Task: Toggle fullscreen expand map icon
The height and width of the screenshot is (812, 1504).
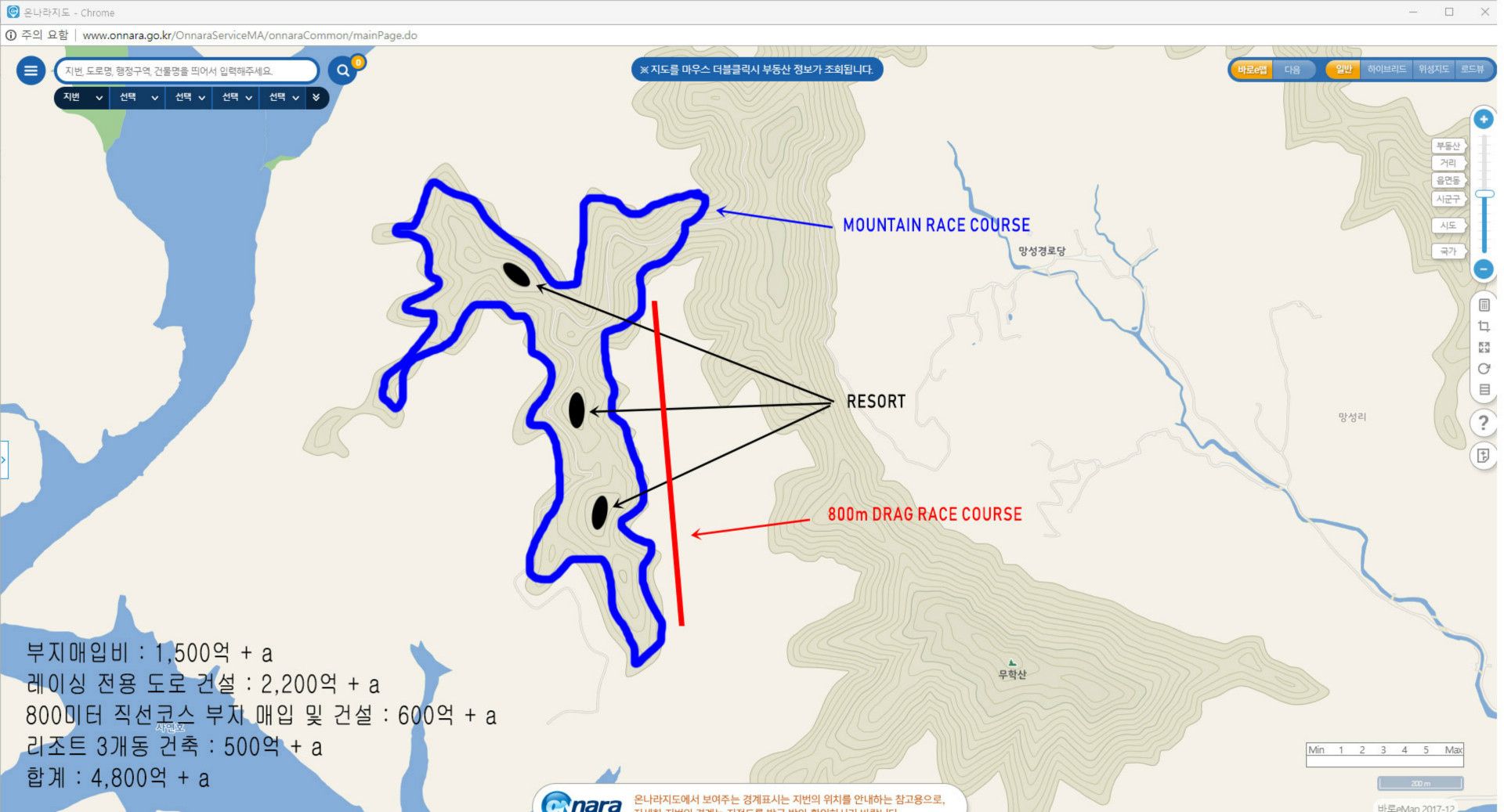Action: [x=1484, y=347]
